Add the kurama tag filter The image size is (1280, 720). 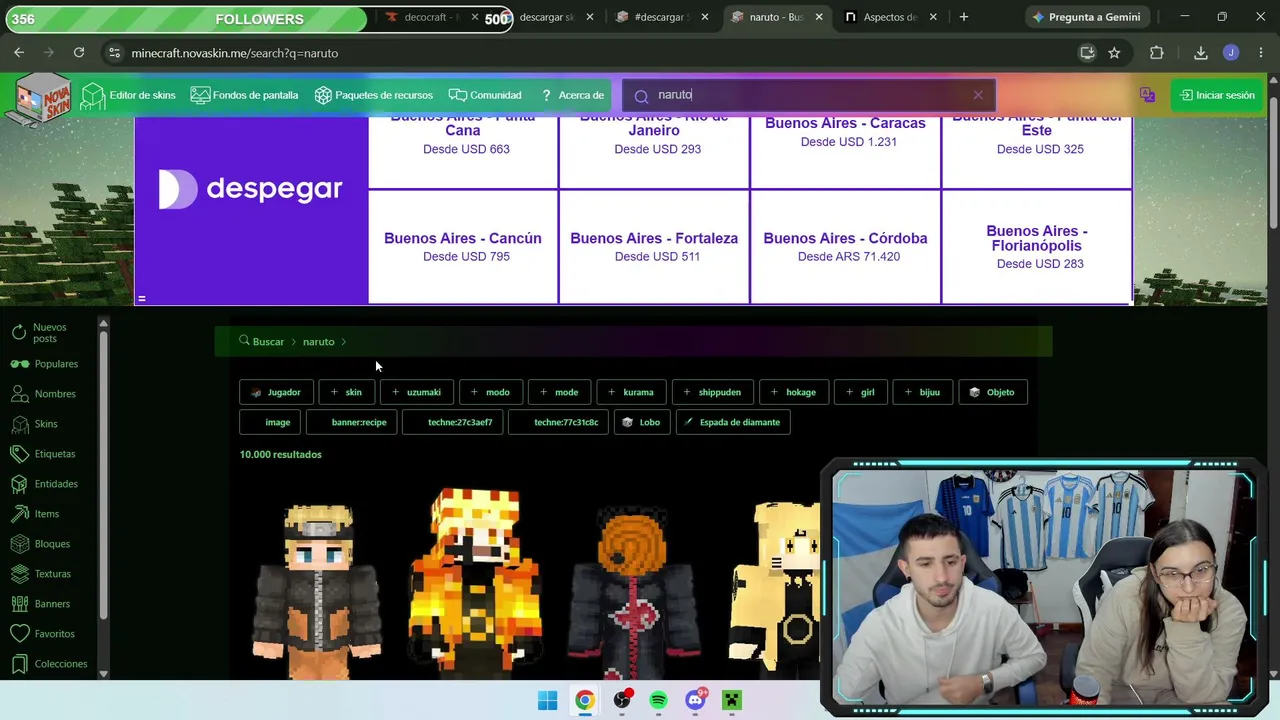point(631,392)
